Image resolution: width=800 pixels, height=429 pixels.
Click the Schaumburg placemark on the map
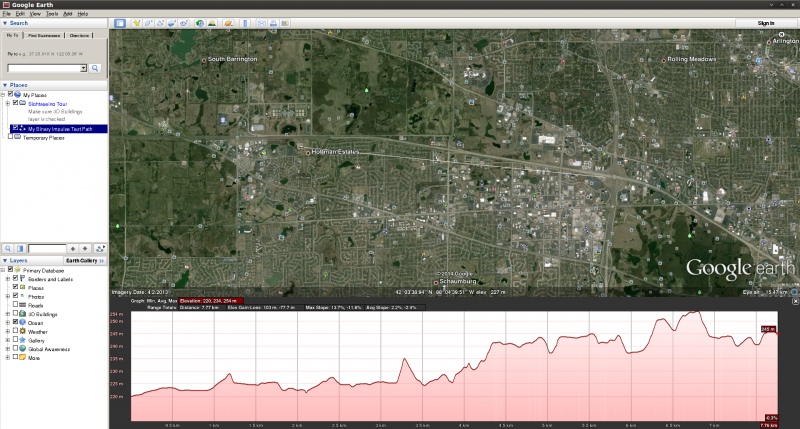tap(436, 282)
